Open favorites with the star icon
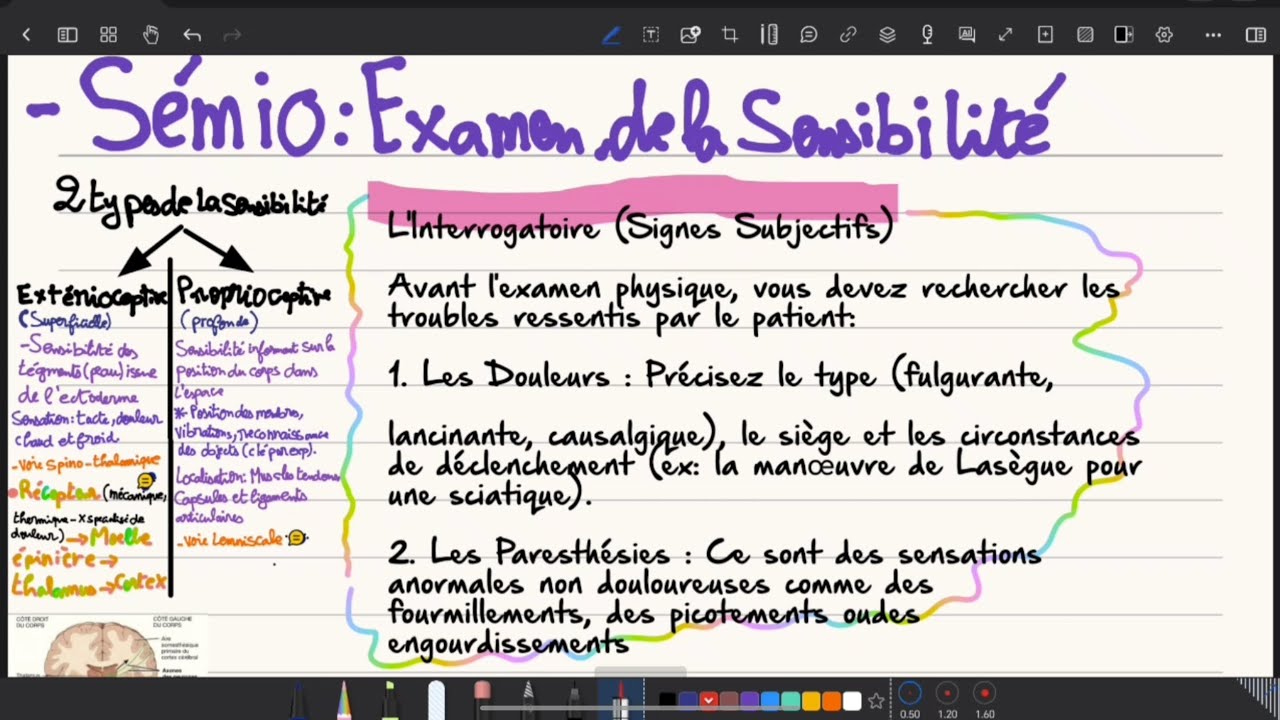 click(x=876, y=701)
